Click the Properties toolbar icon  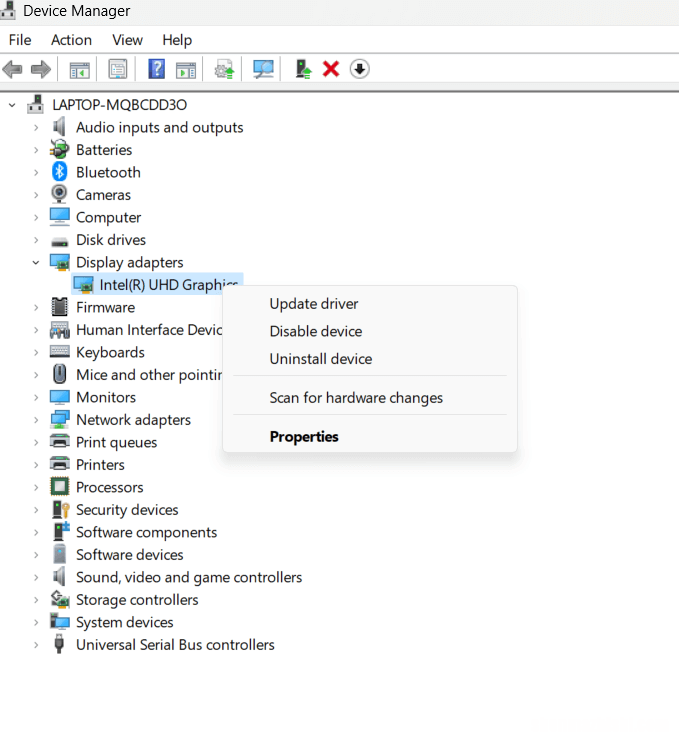coord(118,69)
